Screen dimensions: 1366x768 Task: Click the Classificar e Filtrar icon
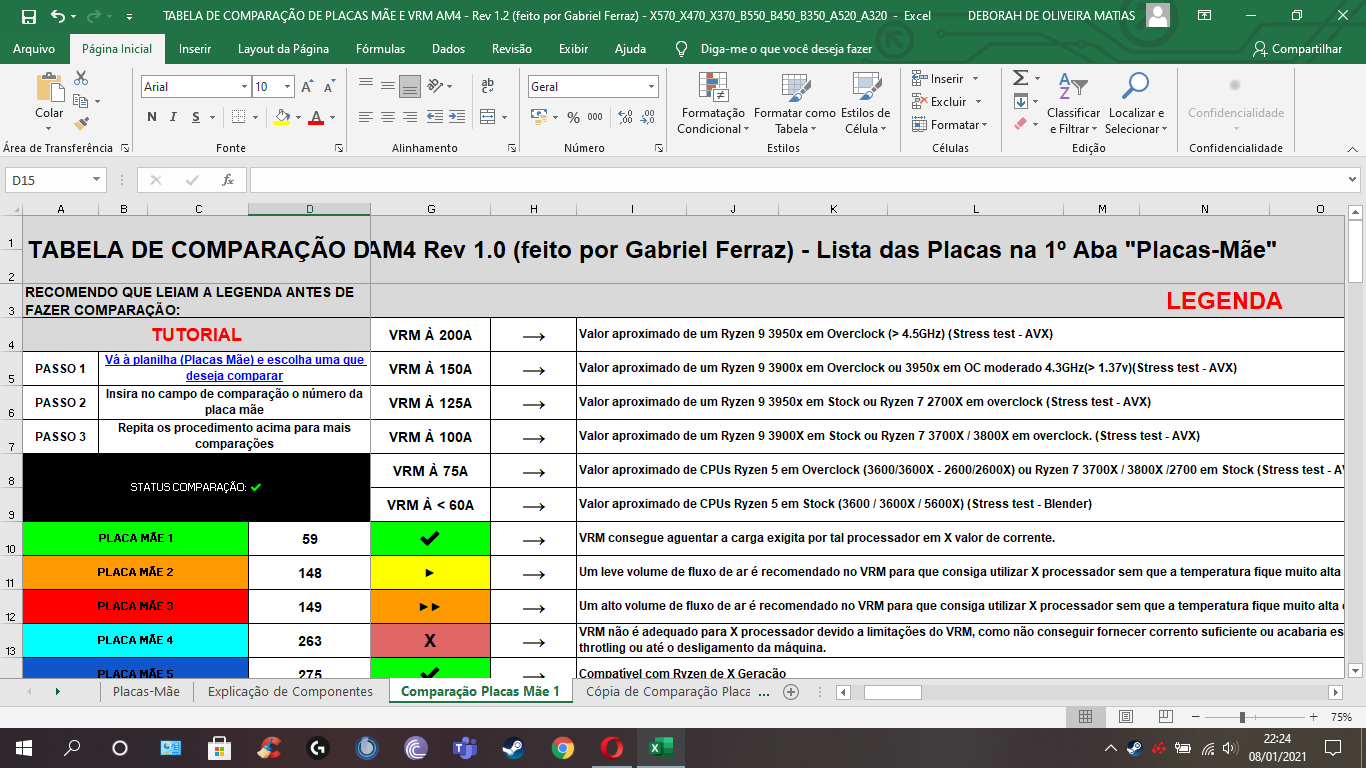coord(1073,87)
